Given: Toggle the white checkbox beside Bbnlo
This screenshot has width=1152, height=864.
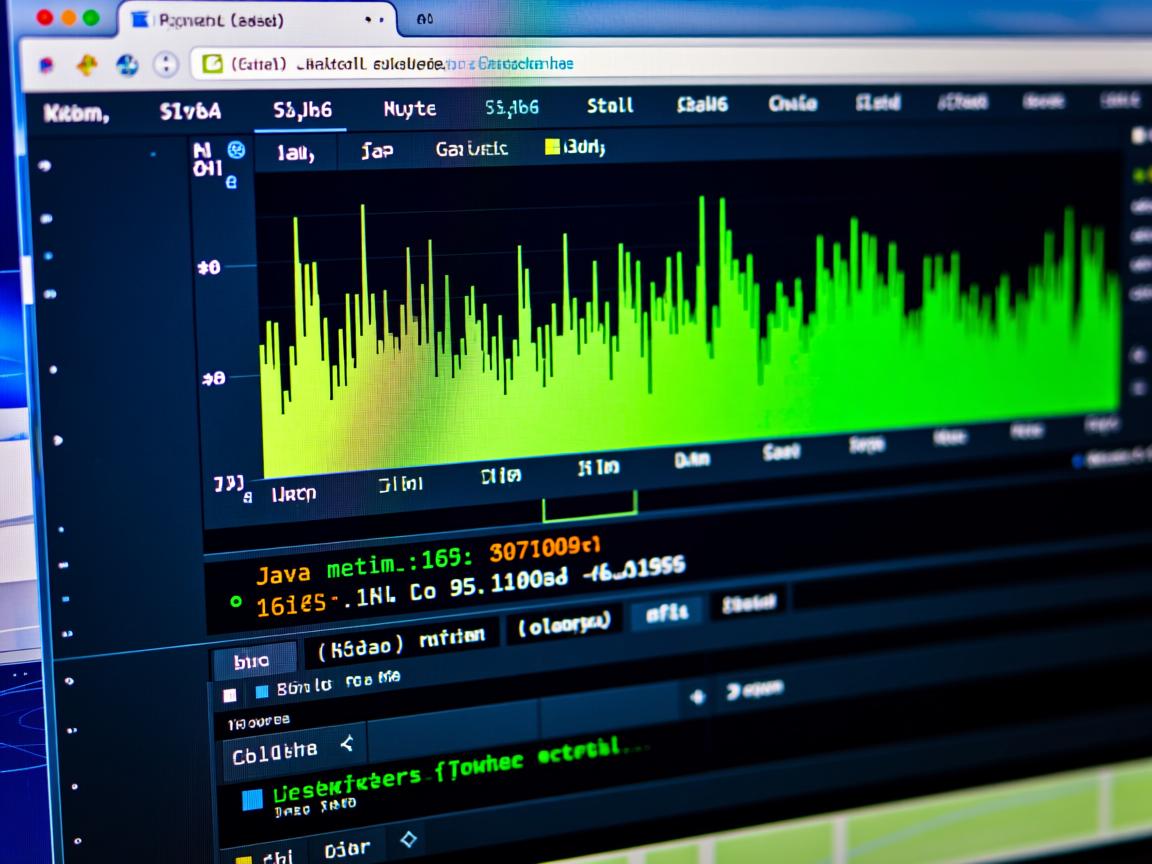Looking at the screenshot, I should (230, 693).
